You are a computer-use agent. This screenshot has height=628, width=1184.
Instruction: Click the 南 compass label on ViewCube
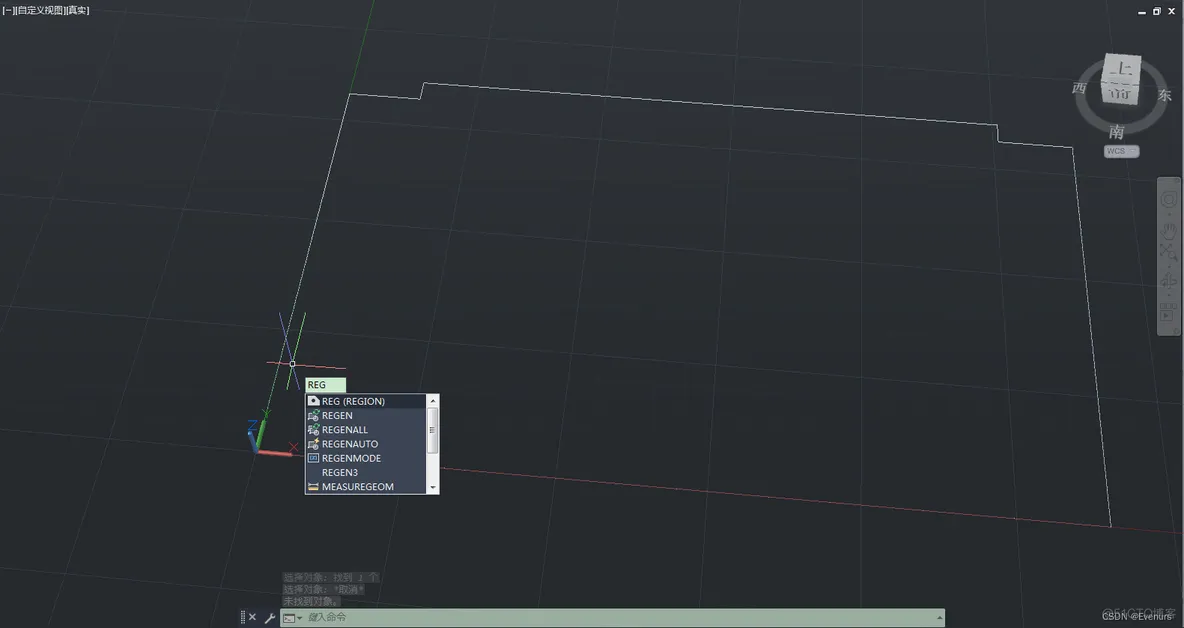(1117, 132)
